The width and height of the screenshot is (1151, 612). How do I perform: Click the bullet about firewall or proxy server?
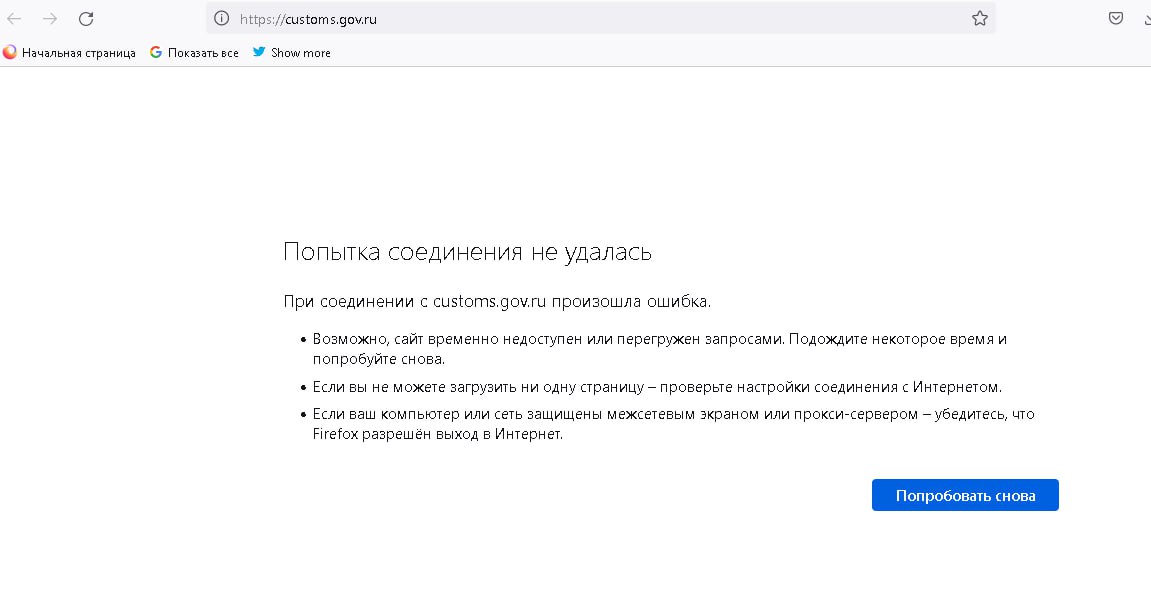click(672, 424)
